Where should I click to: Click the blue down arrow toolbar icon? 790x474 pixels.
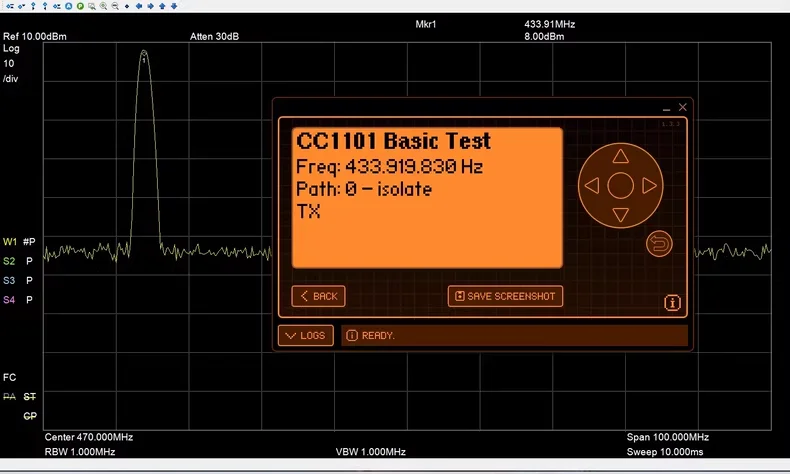pos(174,6)
